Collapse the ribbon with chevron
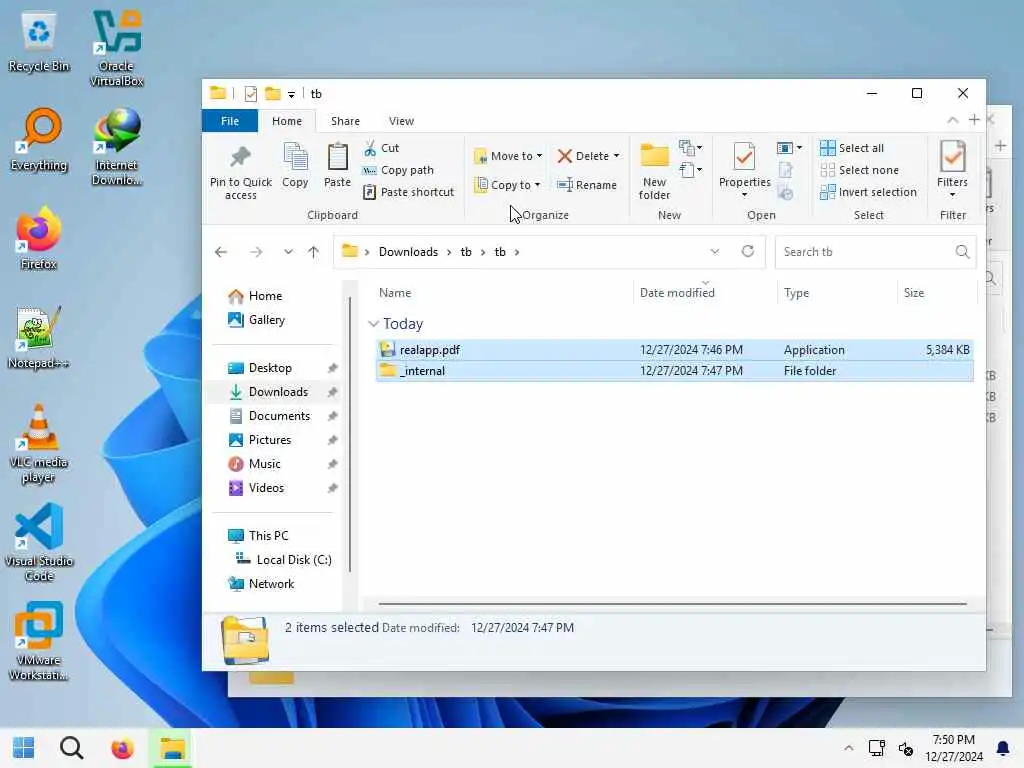Viewport: 1024px width, 768px height. point(953,120)
